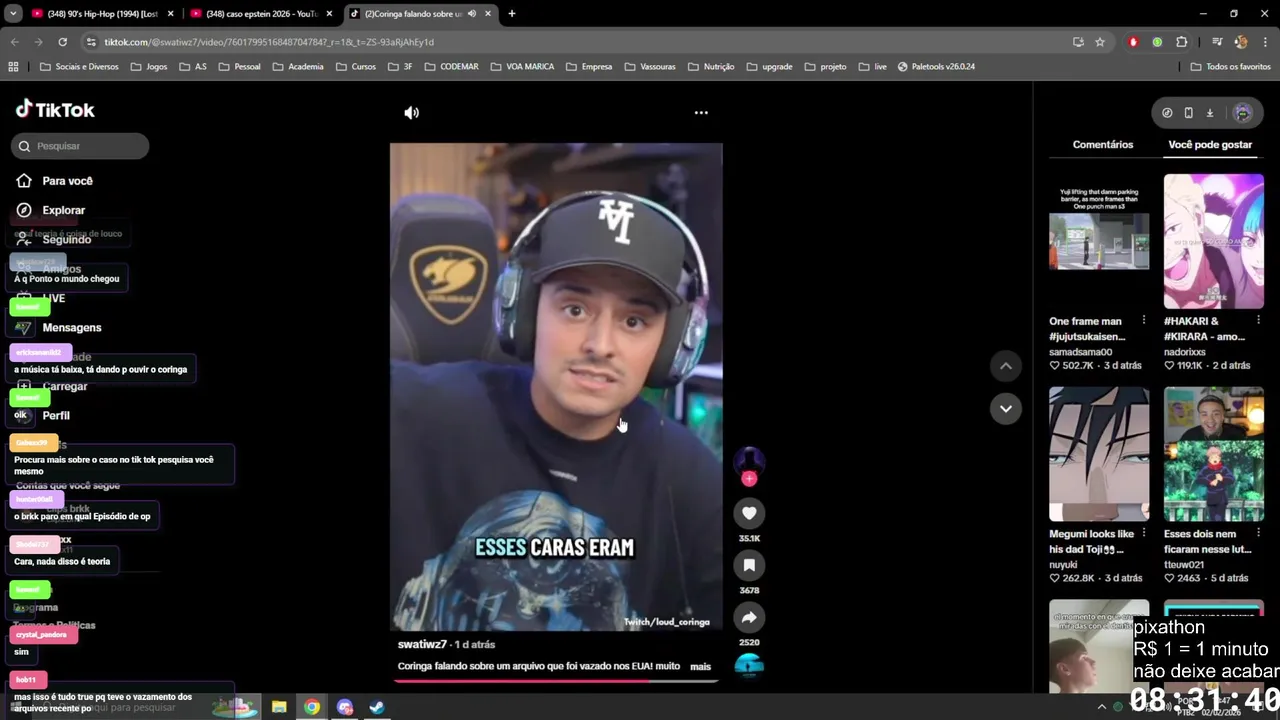The image size is (1280, 720).
Task: Click the download desktop app icon
Action: pyautogui.click(x=1209, y=113)
